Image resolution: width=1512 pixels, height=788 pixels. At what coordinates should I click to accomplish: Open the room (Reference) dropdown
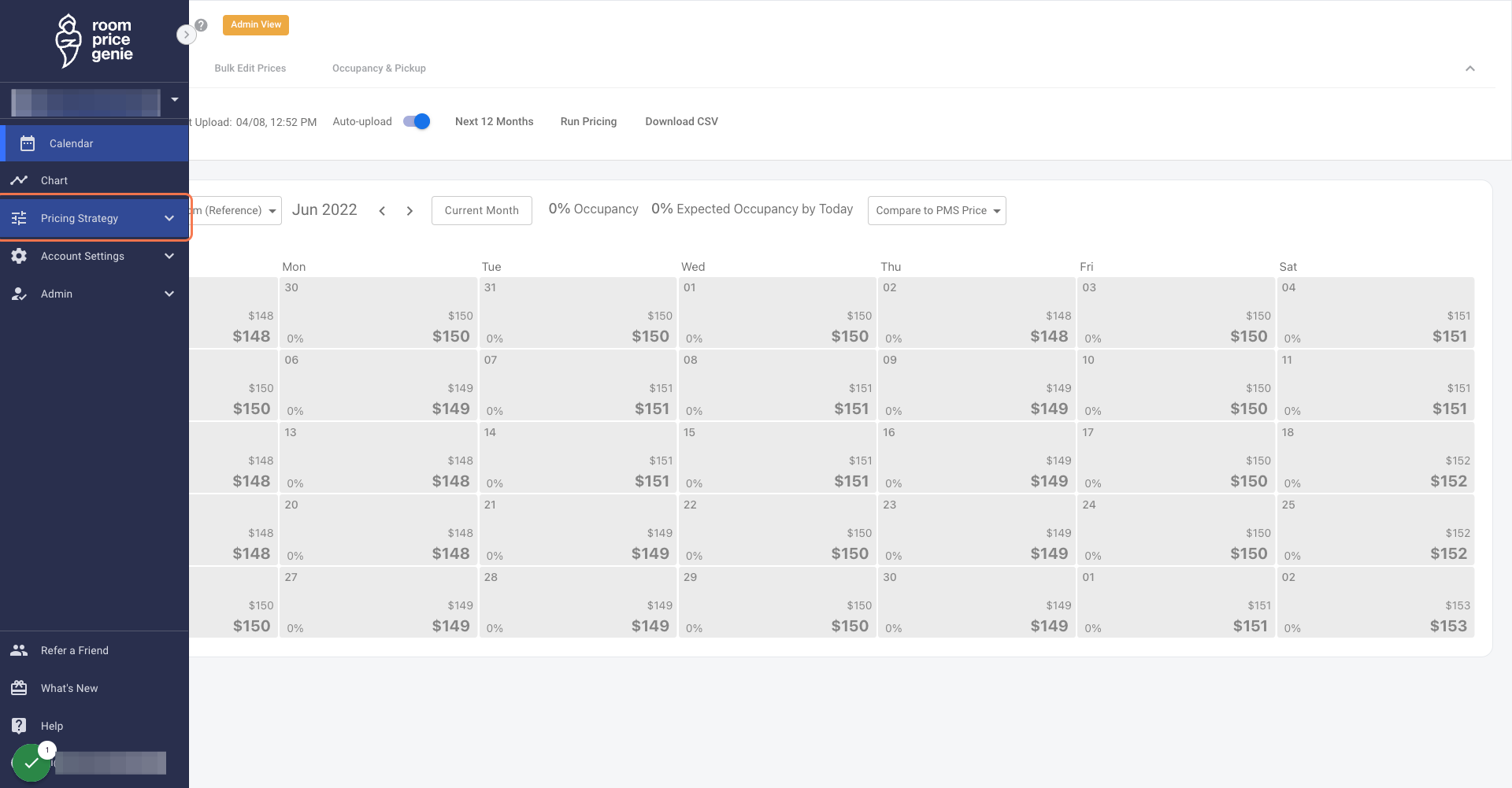click(235, 210)
